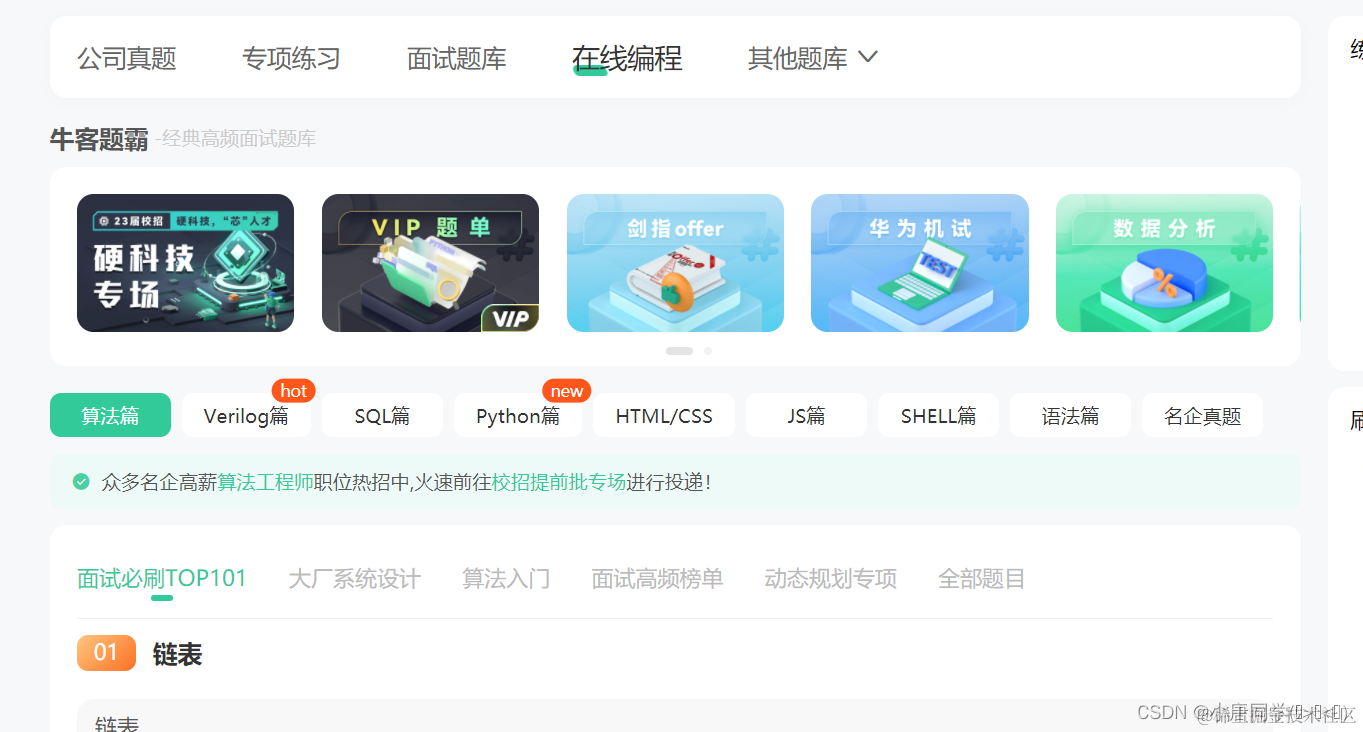This screenshot has width=1363, height=732.
Task: Select the 在线编程 tab
Action: tap(627, 58)
